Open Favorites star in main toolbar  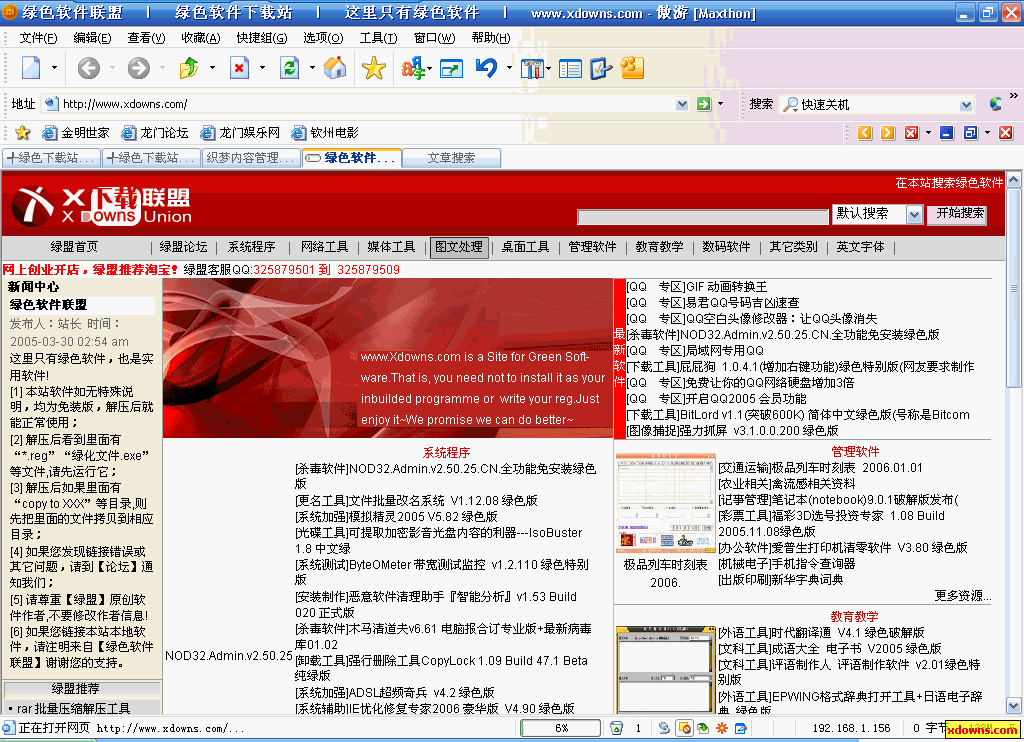click(374, 67)
